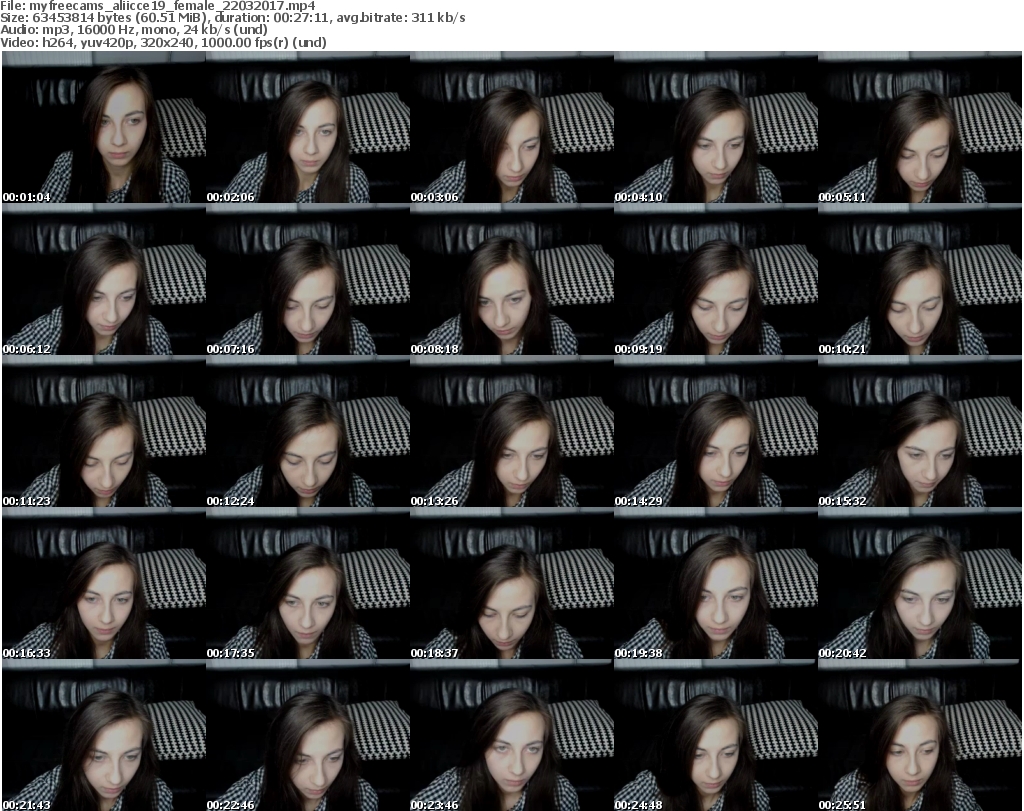Image resolution: width=1024 pixels, height=811 pixels.
Task: Select the thumbnail frame stamped 00:04:10
Action: coord(716,127)
